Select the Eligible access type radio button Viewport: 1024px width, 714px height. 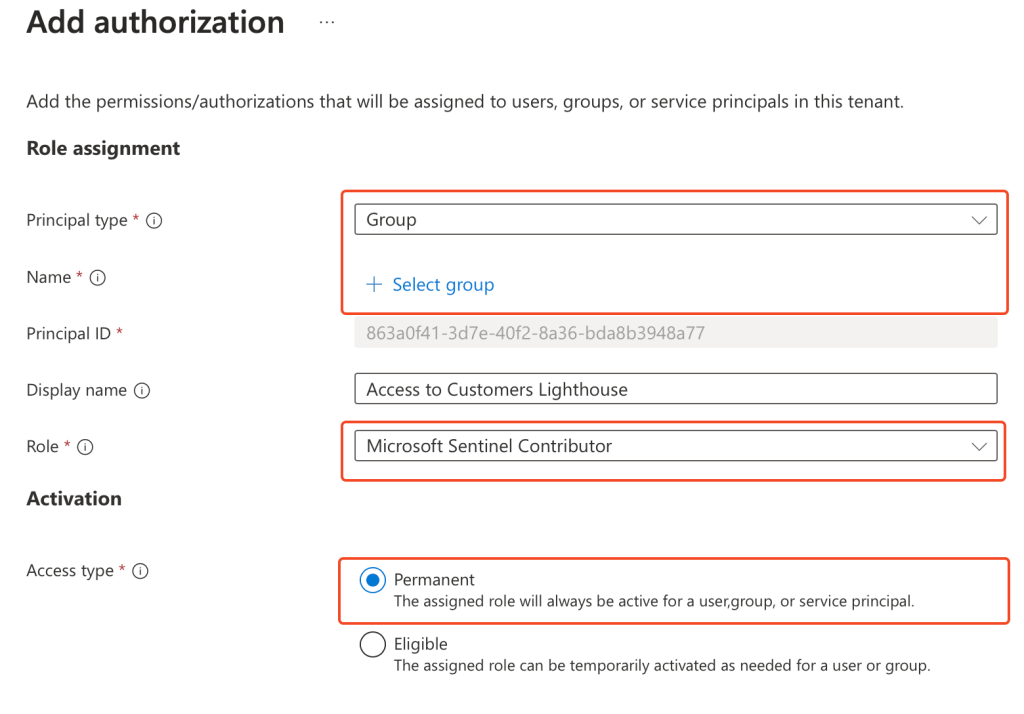(x=372, y=645)
